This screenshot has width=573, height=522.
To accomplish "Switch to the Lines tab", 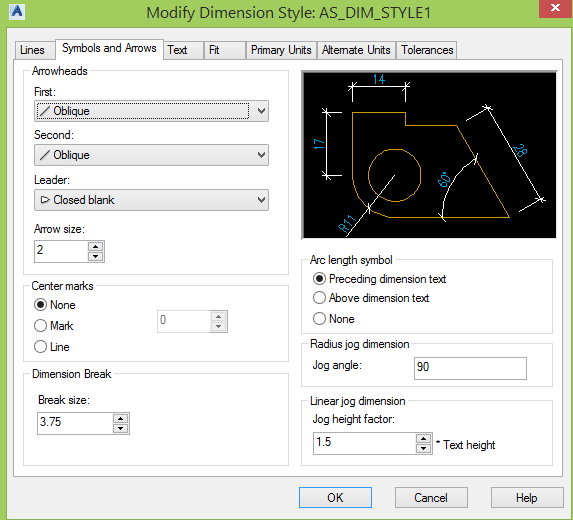I will (x=32, y=50).
